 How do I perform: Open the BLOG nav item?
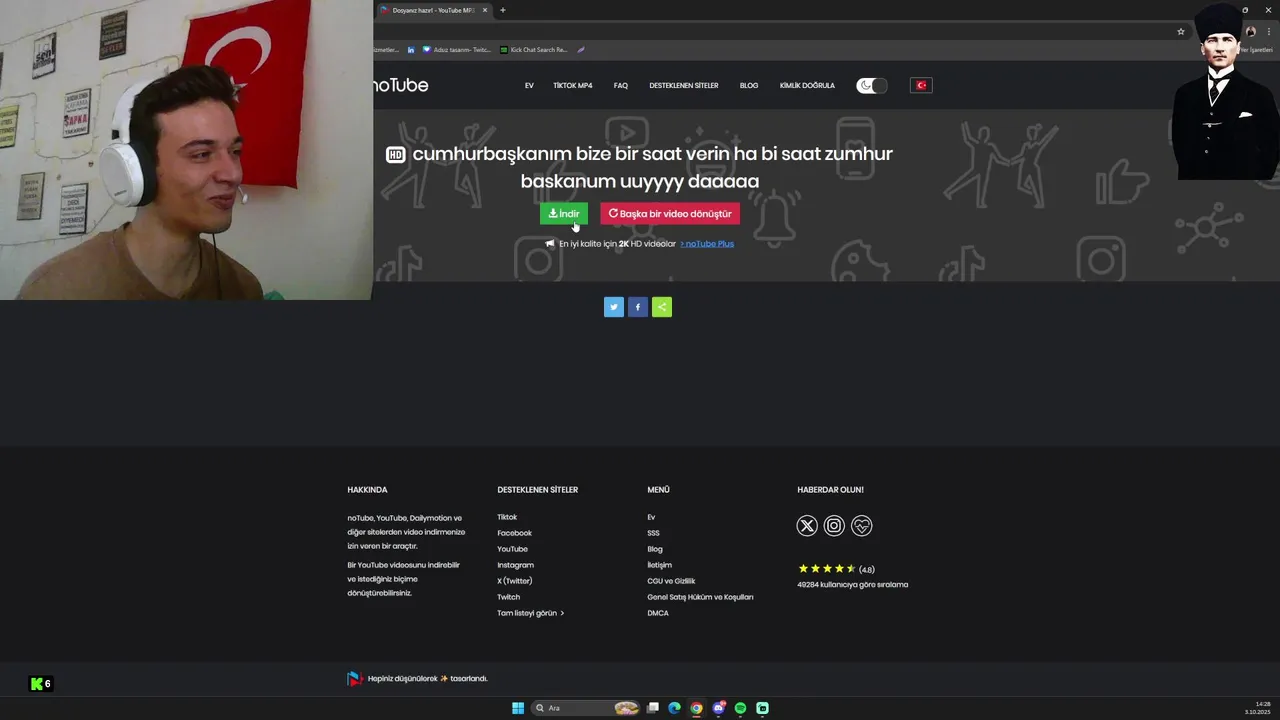click(749, 86)
